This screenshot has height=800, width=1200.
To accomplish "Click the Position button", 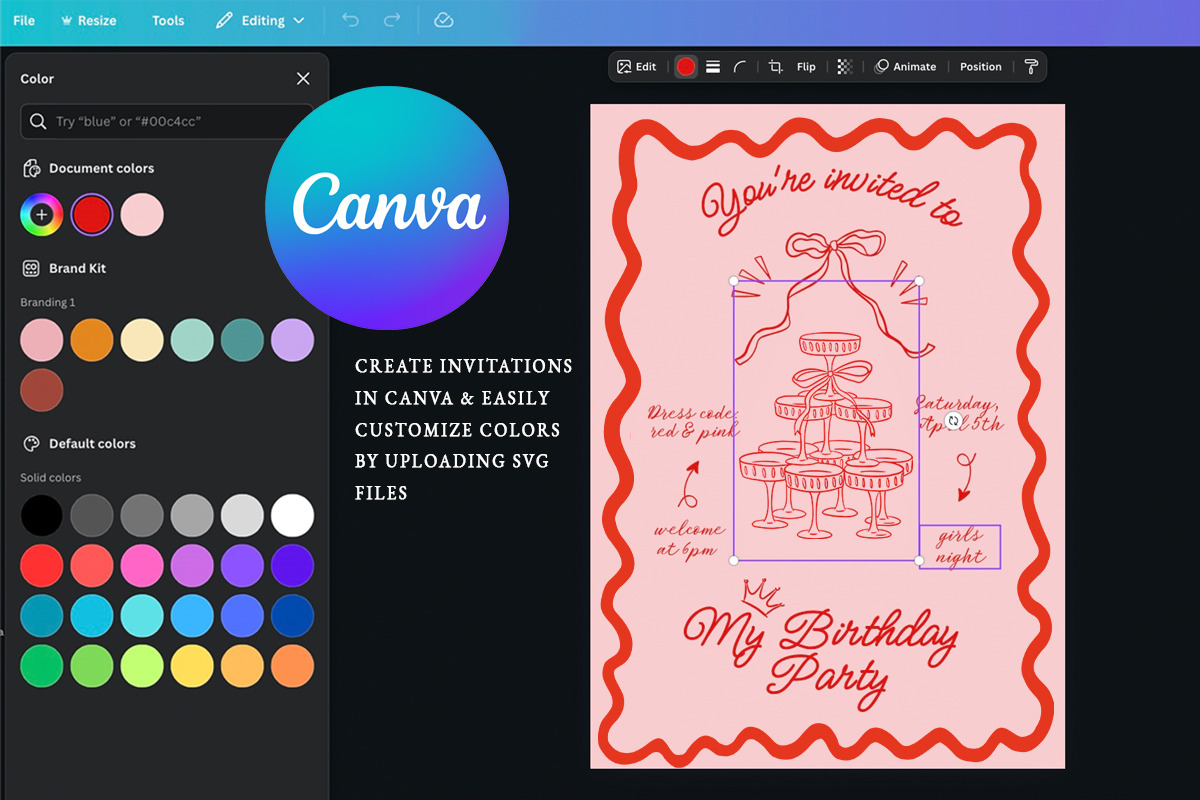I will coord(980,67).
